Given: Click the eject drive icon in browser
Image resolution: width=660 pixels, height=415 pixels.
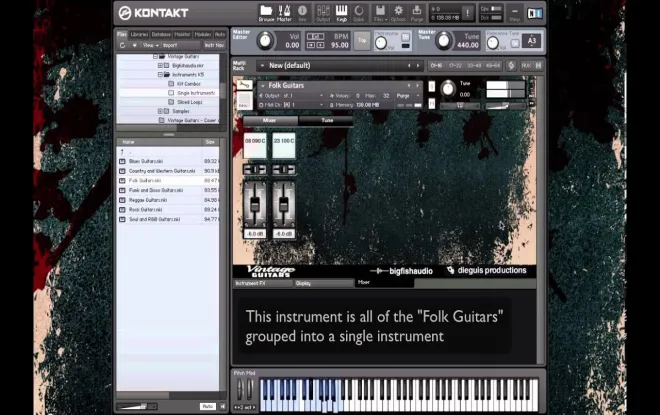Looking at the screenshot, I should click(x=134, y=45).
